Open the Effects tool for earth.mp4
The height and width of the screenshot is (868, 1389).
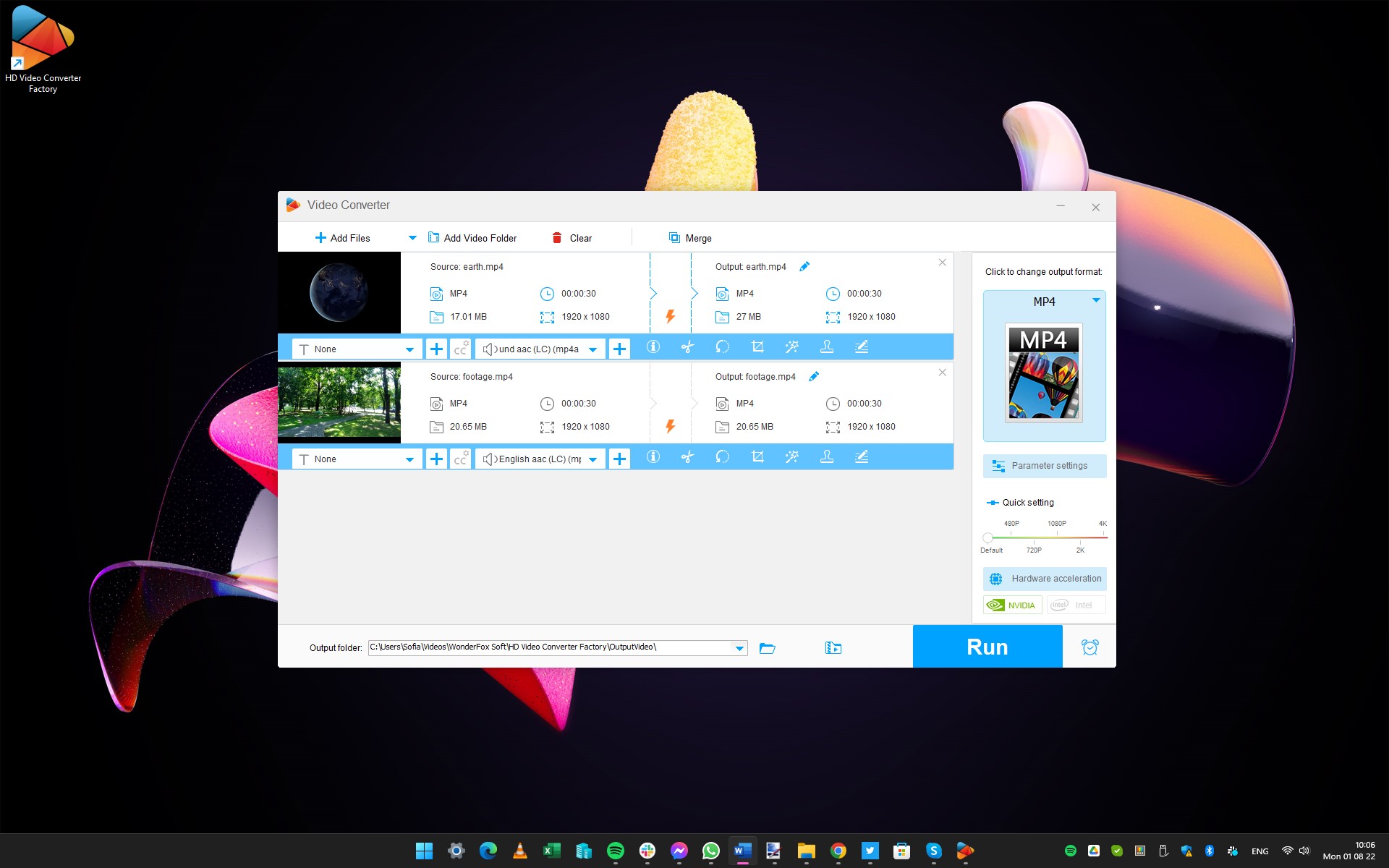(x=792, y=347)
